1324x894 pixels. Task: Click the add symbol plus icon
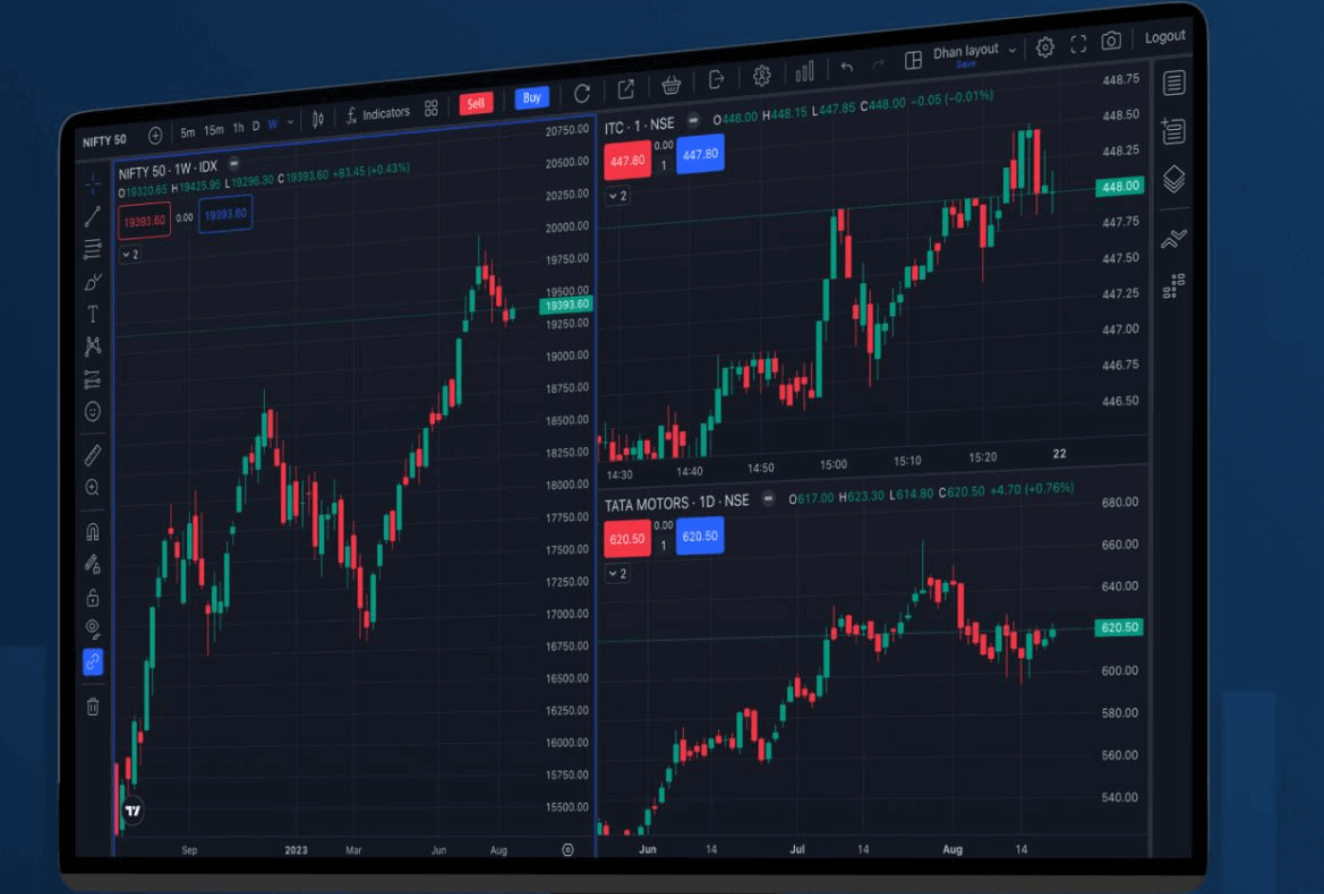(155, 135)
